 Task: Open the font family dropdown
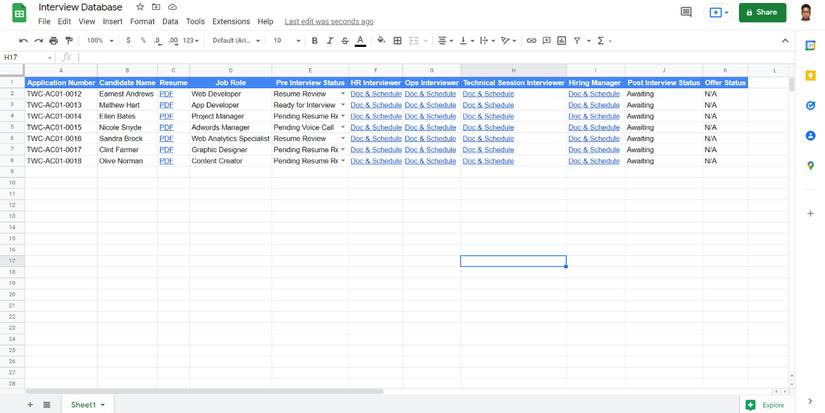pos(236,41)
